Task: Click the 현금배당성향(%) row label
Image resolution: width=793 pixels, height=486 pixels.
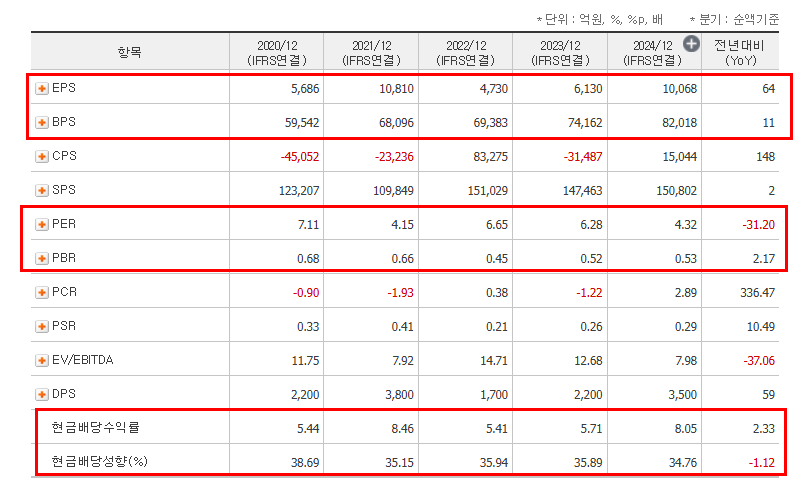Action: pyautogui.click(x=99, y=461)
